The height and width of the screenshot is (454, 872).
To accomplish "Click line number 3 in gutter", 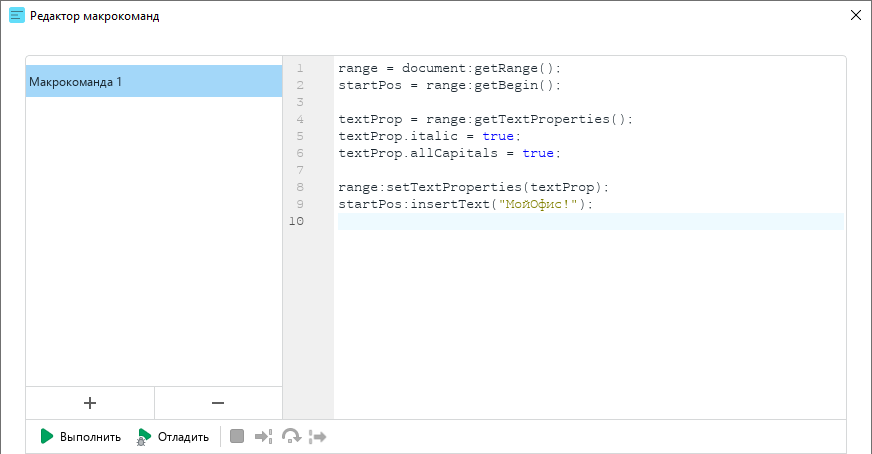I will click(300, 102).
